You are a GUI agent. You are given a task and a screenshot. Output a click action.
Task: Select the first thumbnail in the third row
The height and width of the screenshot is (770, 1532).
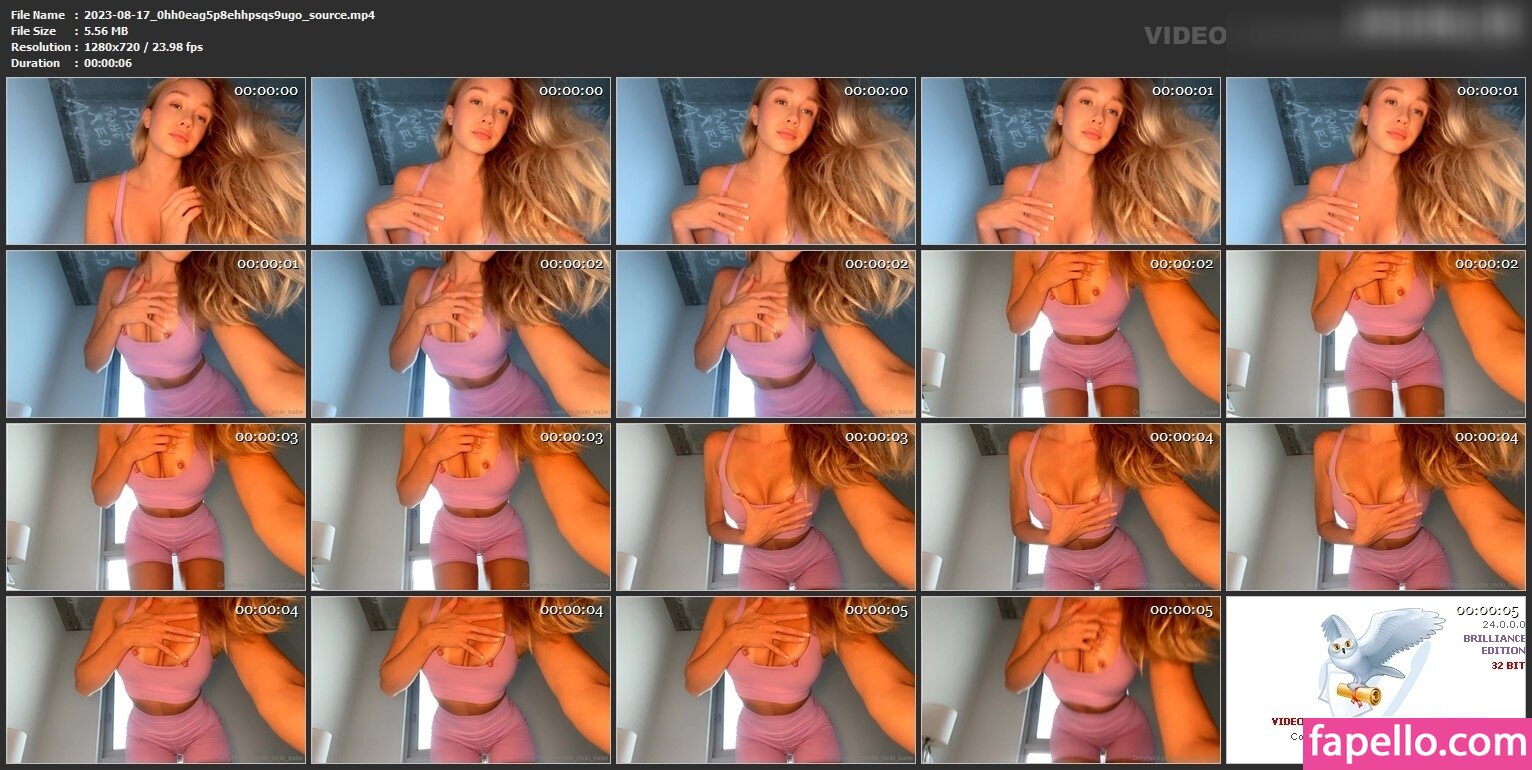(x=155, y=507)
